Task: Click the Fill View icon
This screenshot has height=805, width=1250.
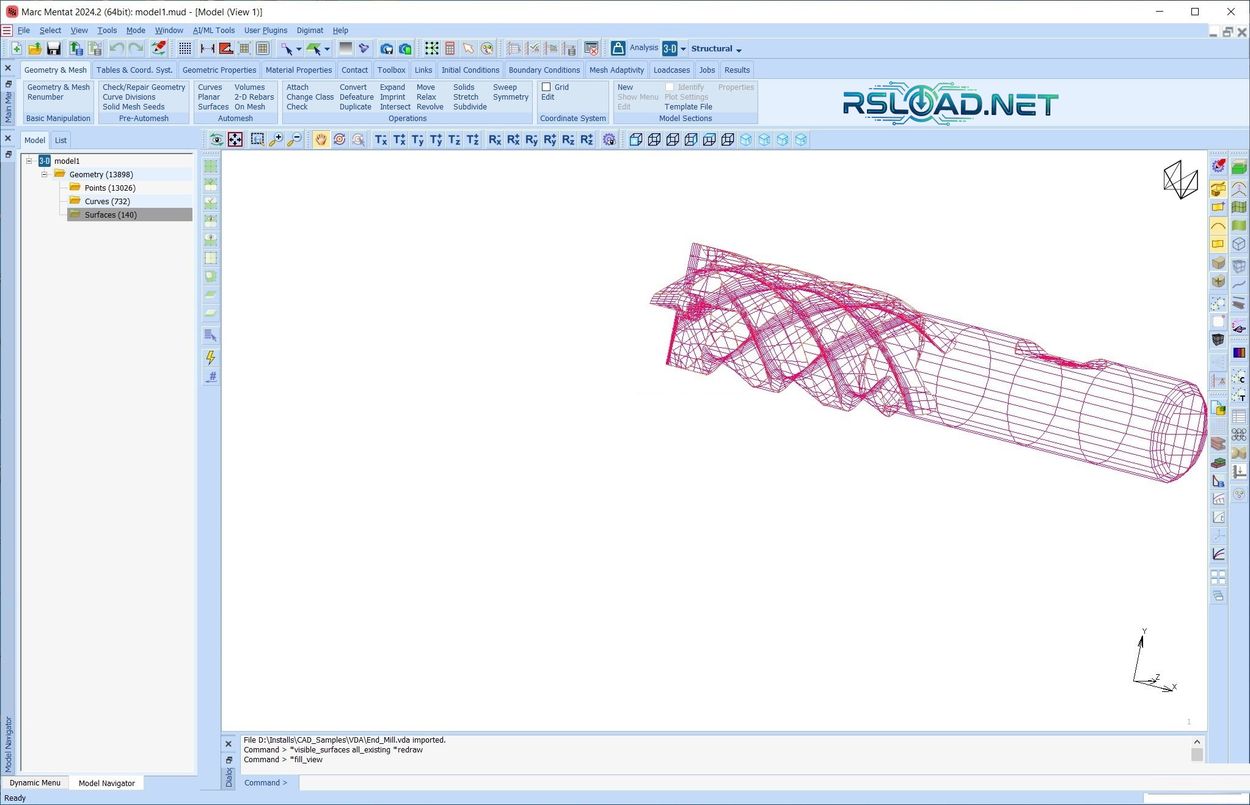Action: pos(235,140)
